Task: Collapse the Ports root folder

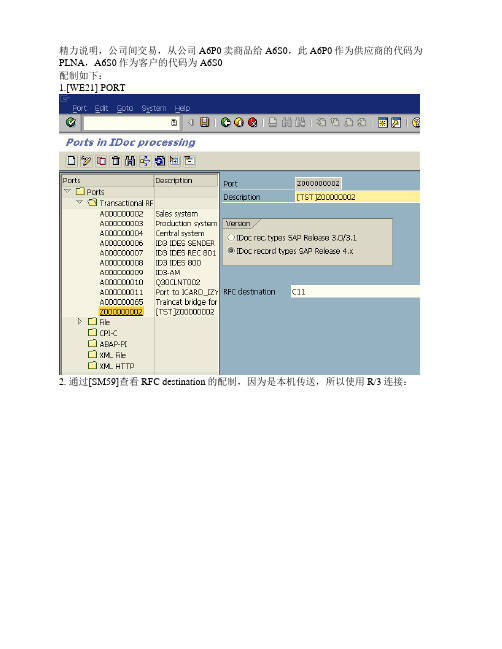Action: click(x=68, y=191)
